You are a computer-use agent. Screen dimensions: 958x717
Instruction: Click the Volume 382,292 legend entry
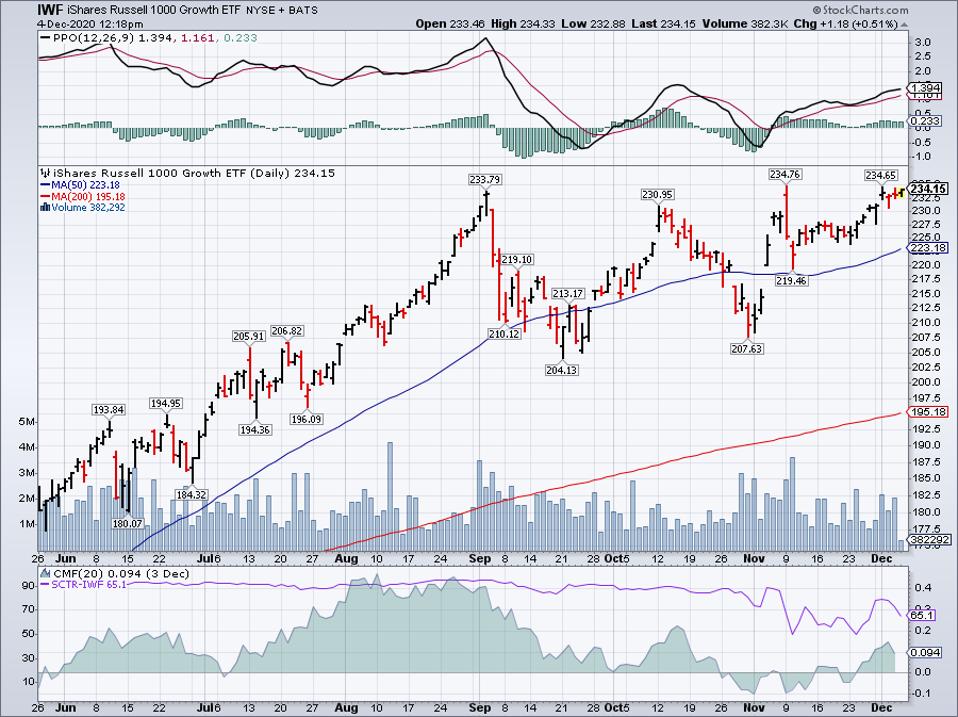88,208
